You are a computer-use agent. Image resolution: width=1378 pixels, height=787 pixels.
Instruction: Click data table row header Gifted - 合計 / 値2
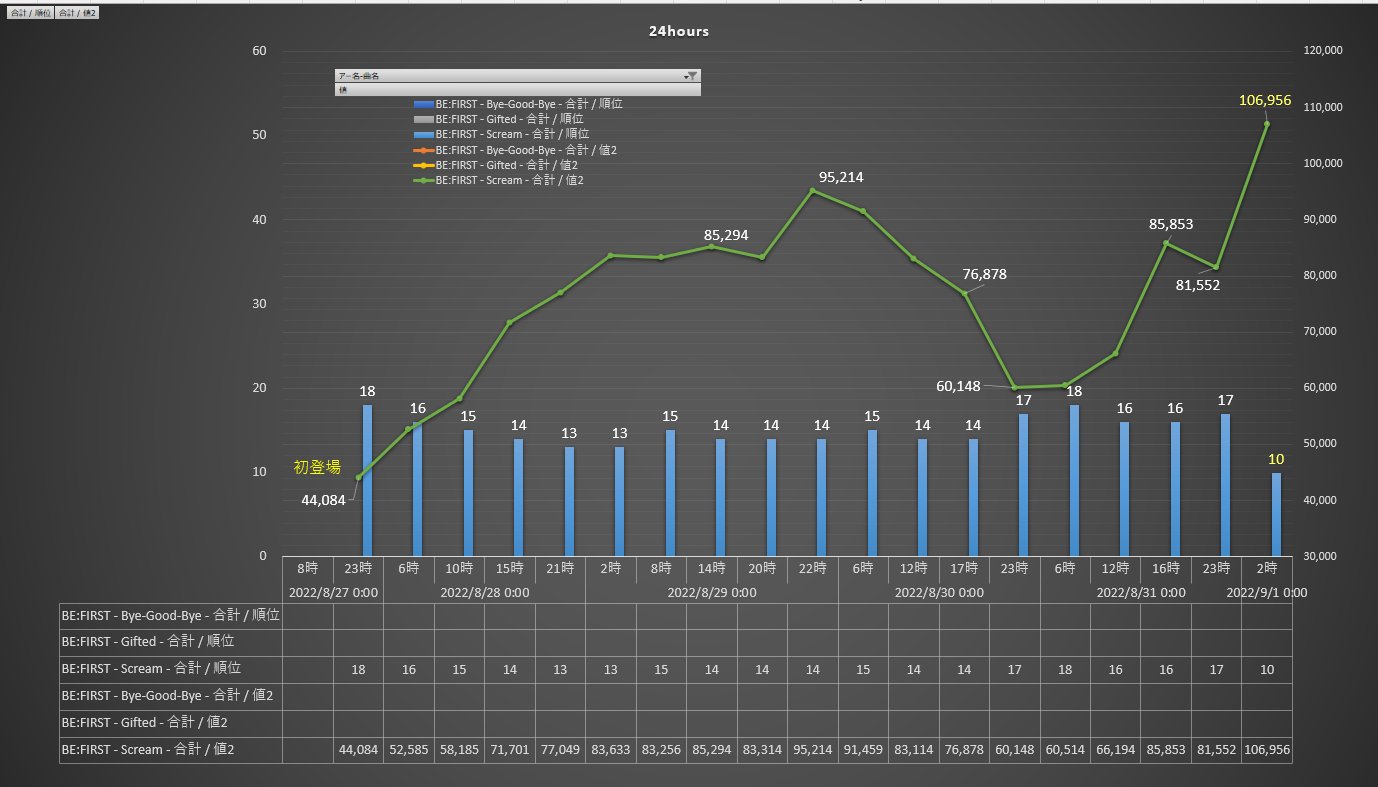pos(171,722)
